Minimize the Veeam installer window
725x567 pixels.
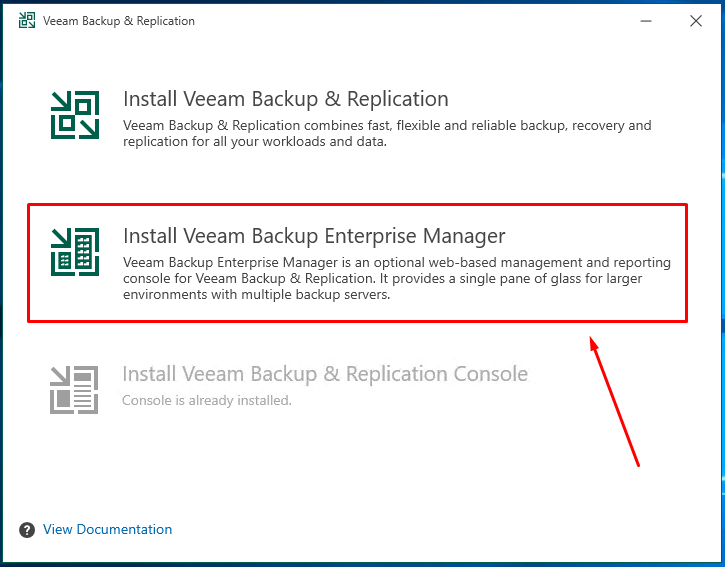(646, 21)
